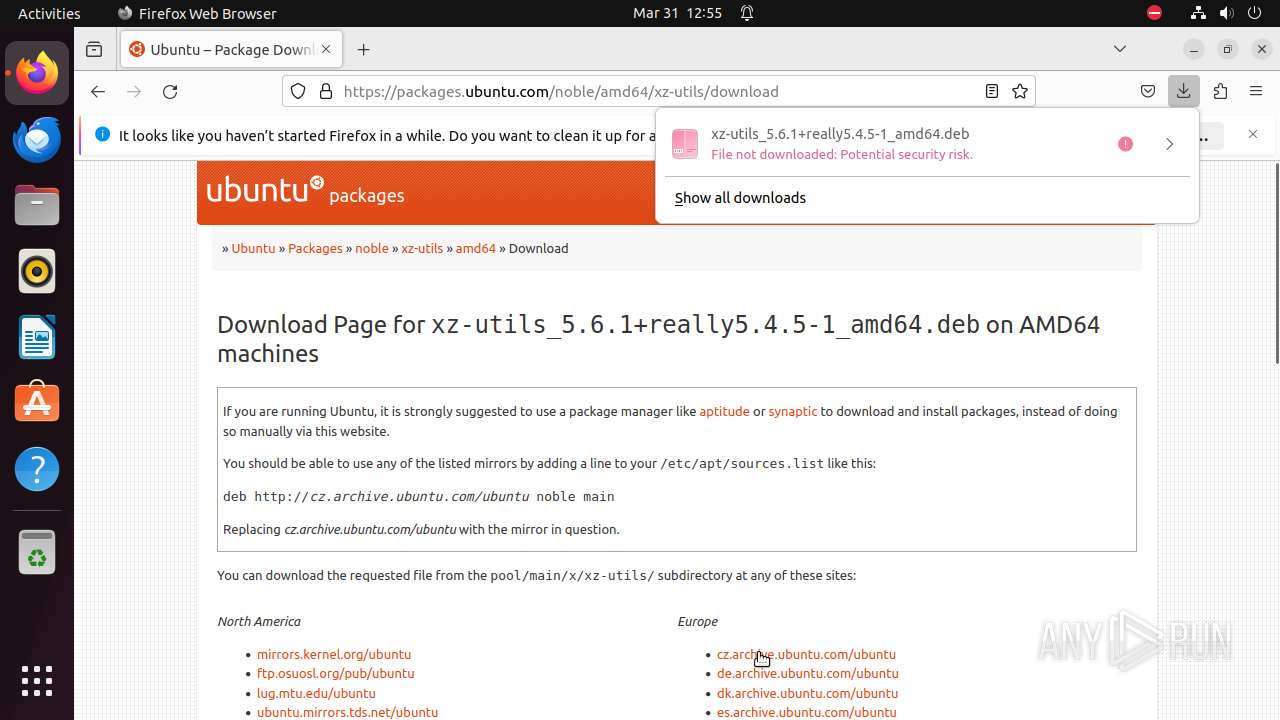Dismiss the Firefox cleanup notification bar
Viewport: 1280px width, 720px height.
tap(1253, 134)
